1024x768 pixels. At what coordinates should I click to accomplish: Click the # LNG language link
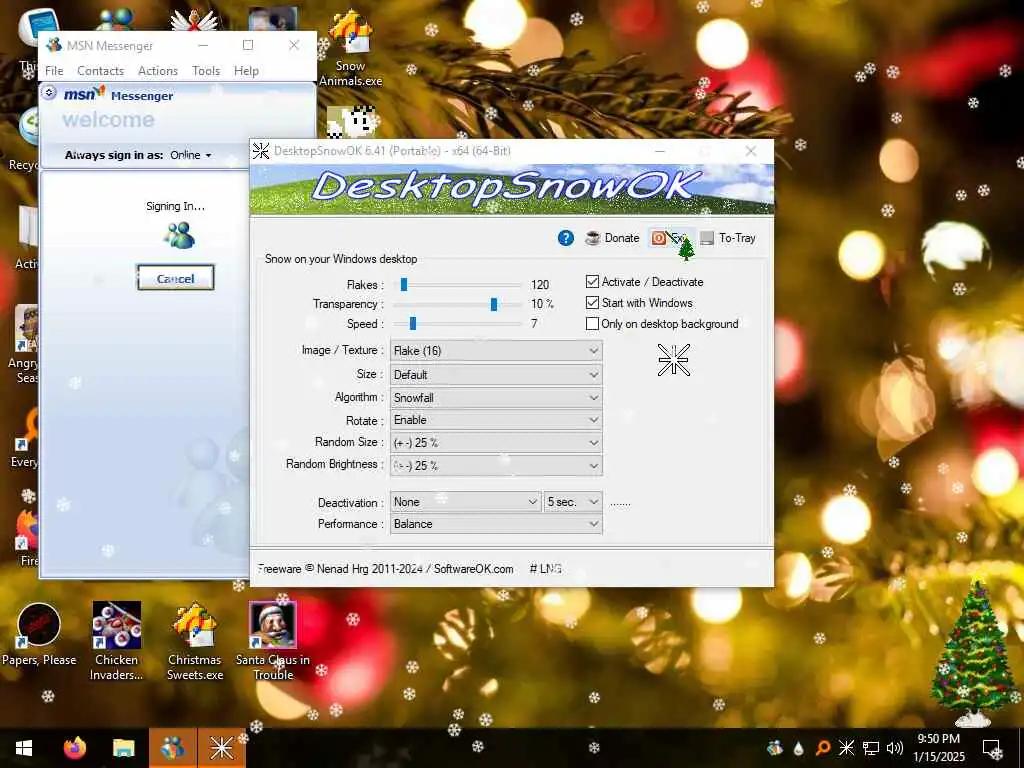545,569
